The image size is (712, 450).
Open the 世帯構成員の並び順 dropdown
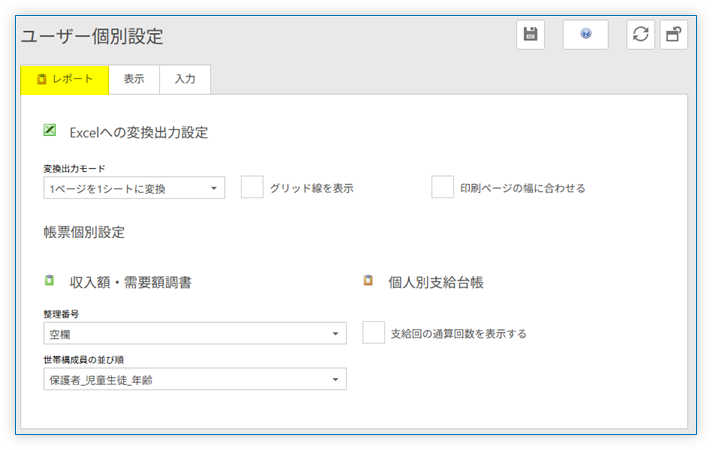point(195,379)
